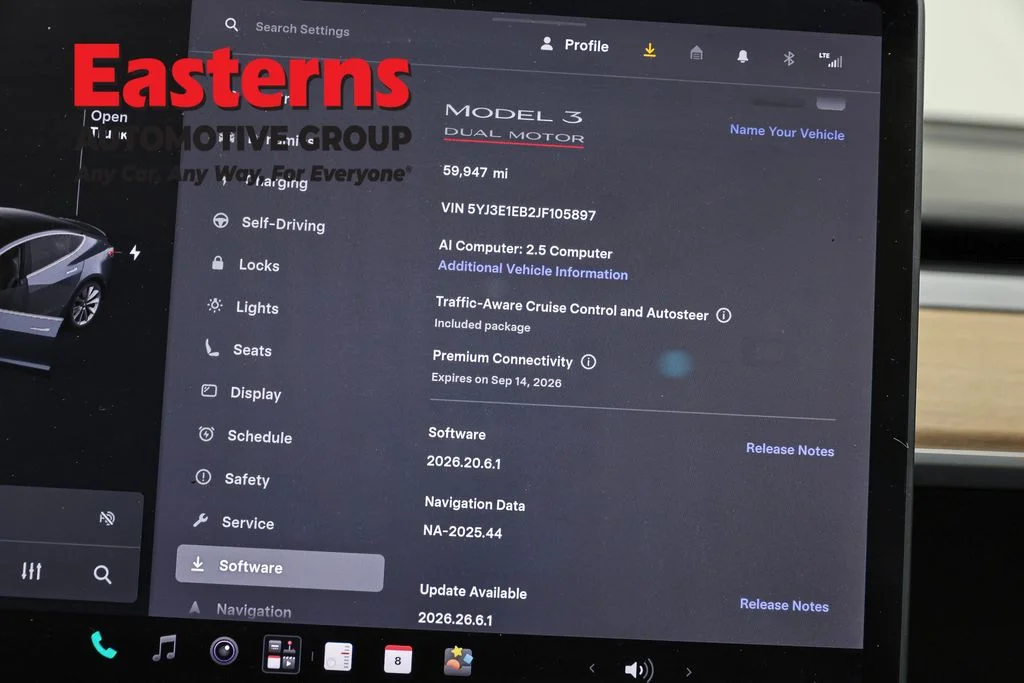This screenshot has height=683, width=1024.
Task: Tap the muted speaker icon in the media card
Action: click(x=106, y=518)
